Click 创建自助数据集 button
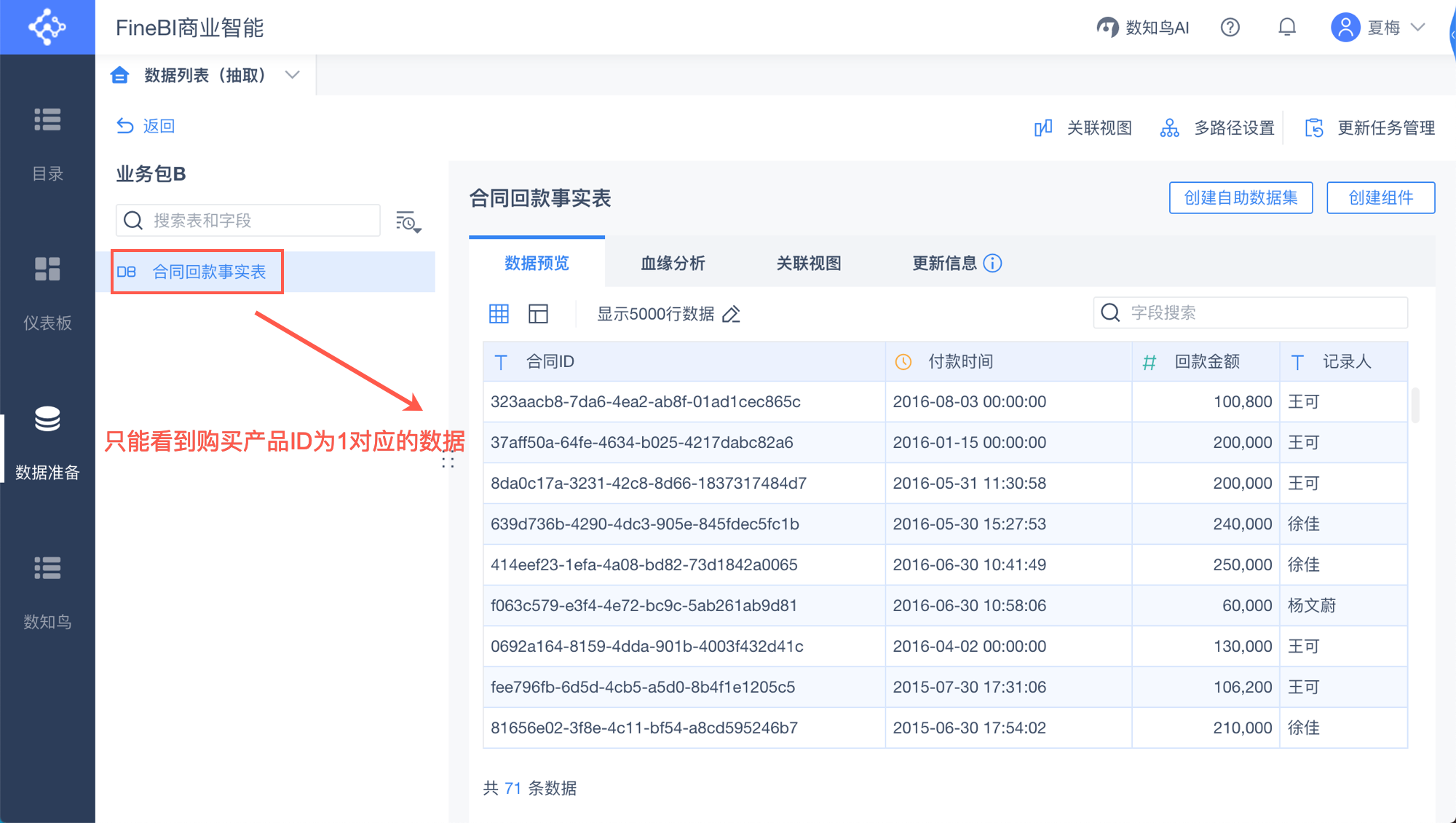 (1240, 198)
